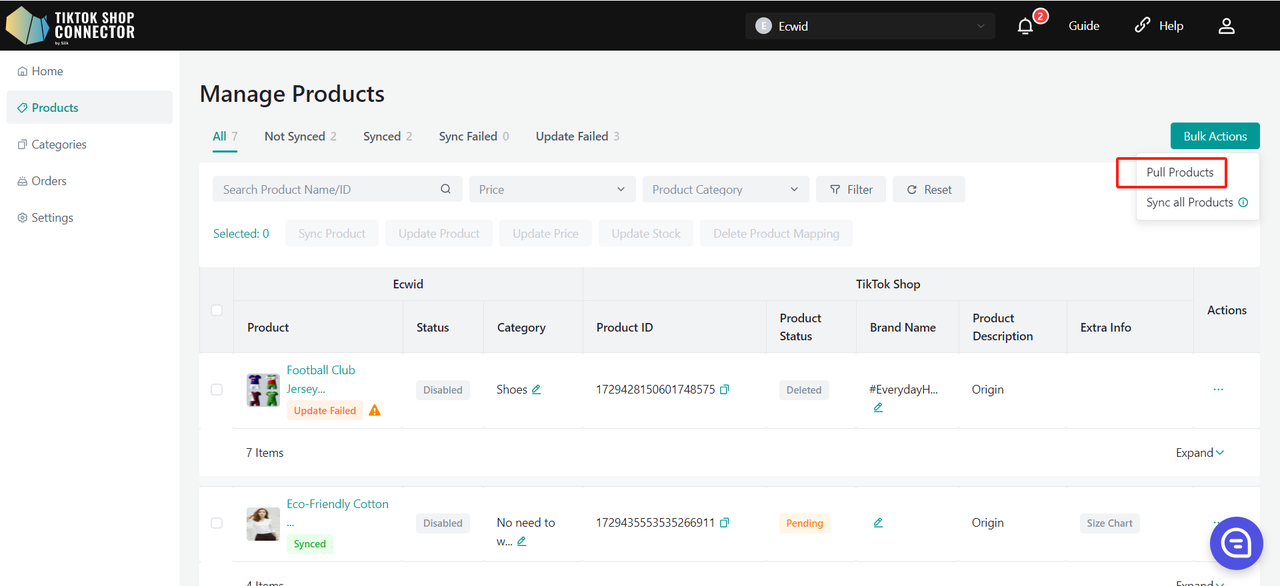This screenshot has width=1280, height=586.
Task: Switch to the All tab
Action: tap(225, 136)
